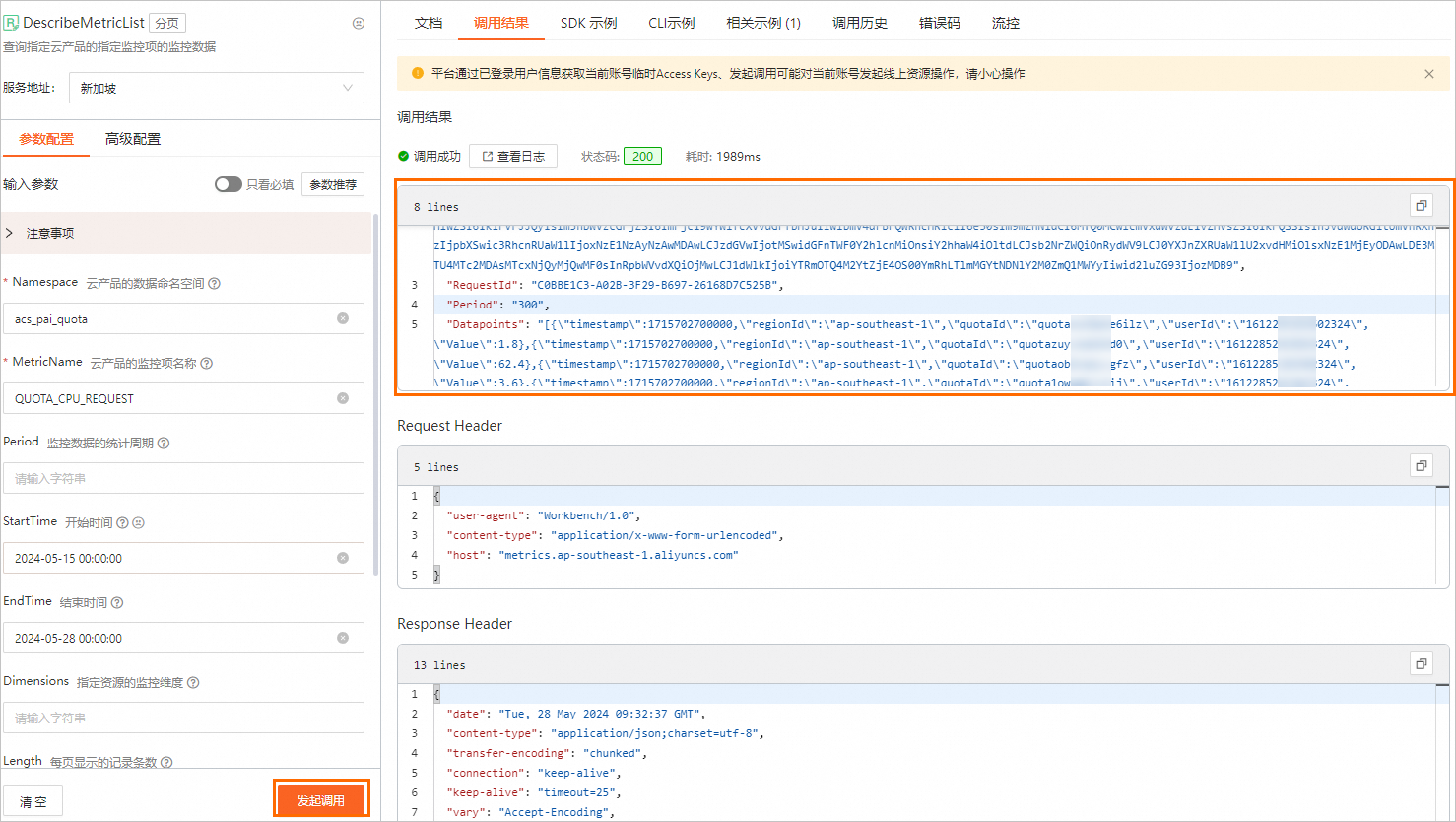Switch to the 高级配置 tab
This screenshot has height=822, width=1456.
133,139
